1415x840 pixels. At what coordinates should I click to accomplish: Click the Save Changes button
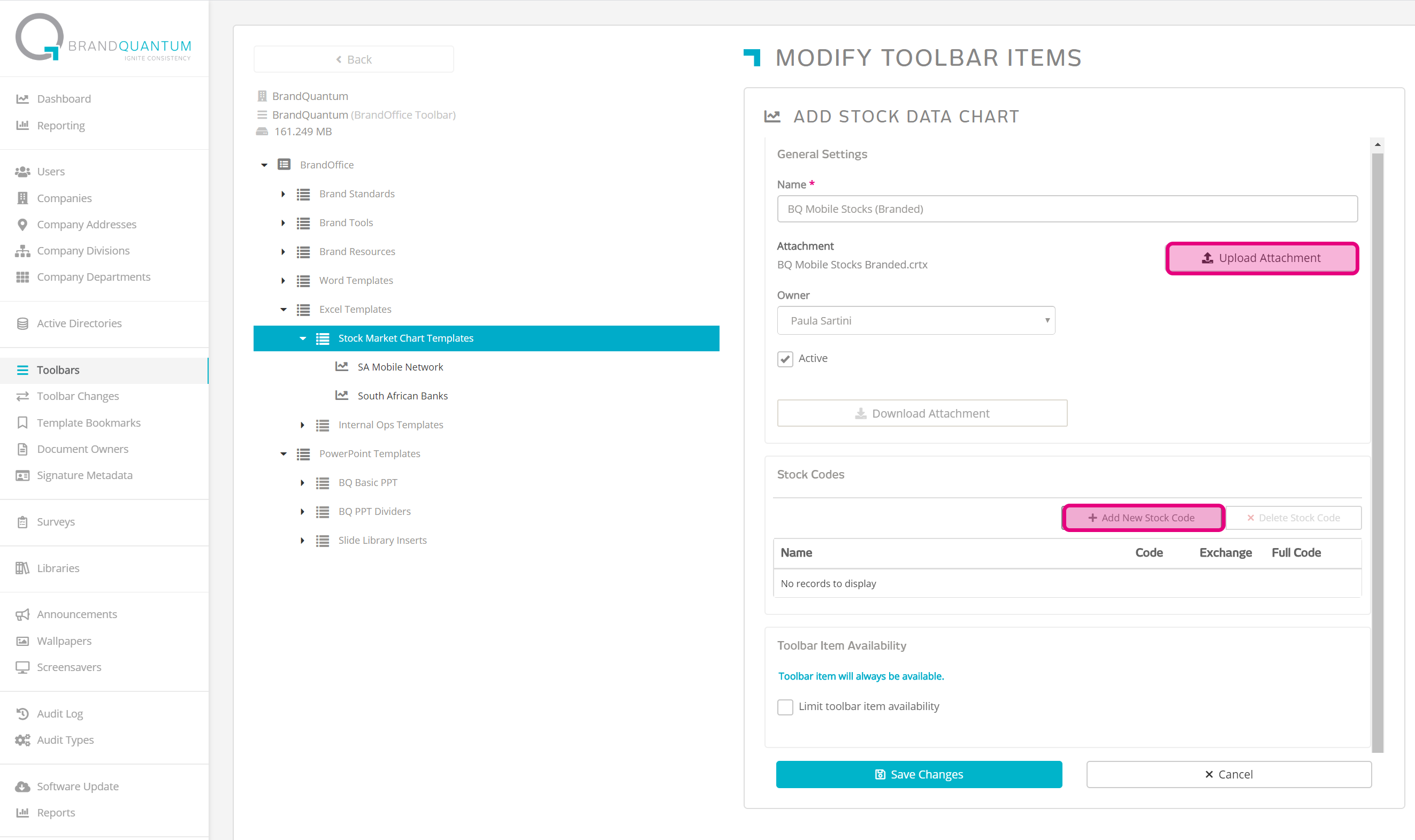919,774
